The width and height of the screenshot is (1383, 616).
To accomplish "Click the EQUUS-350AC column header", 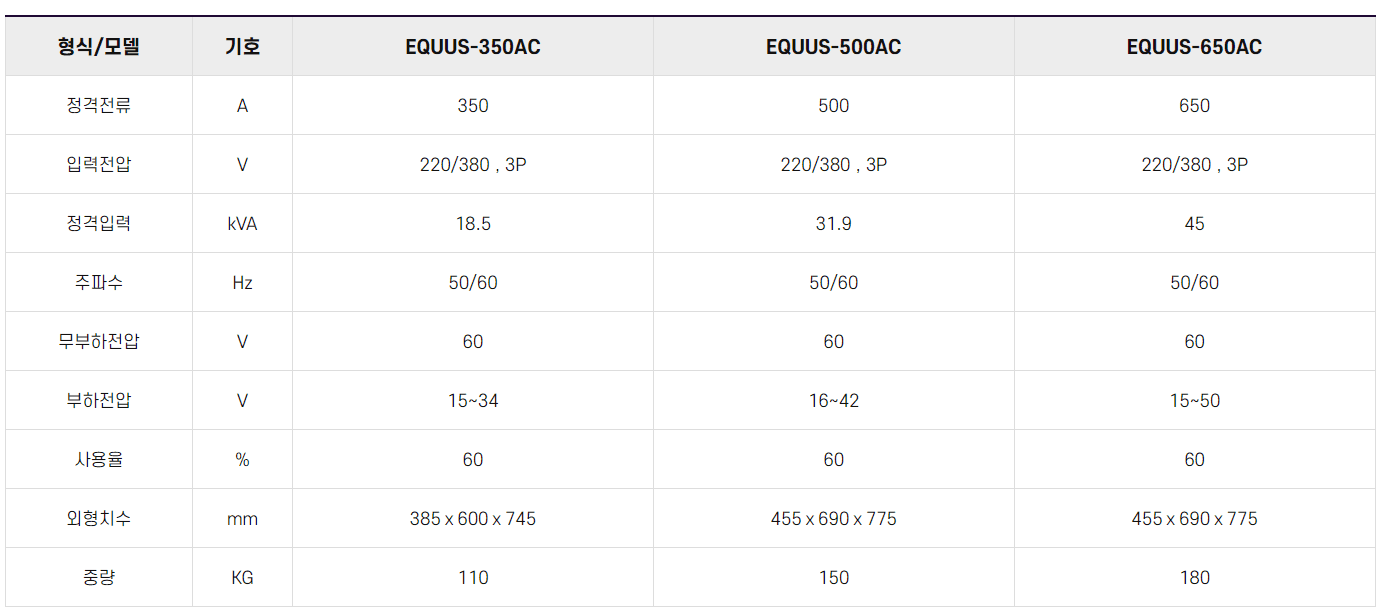I will [x=473, y=47].
